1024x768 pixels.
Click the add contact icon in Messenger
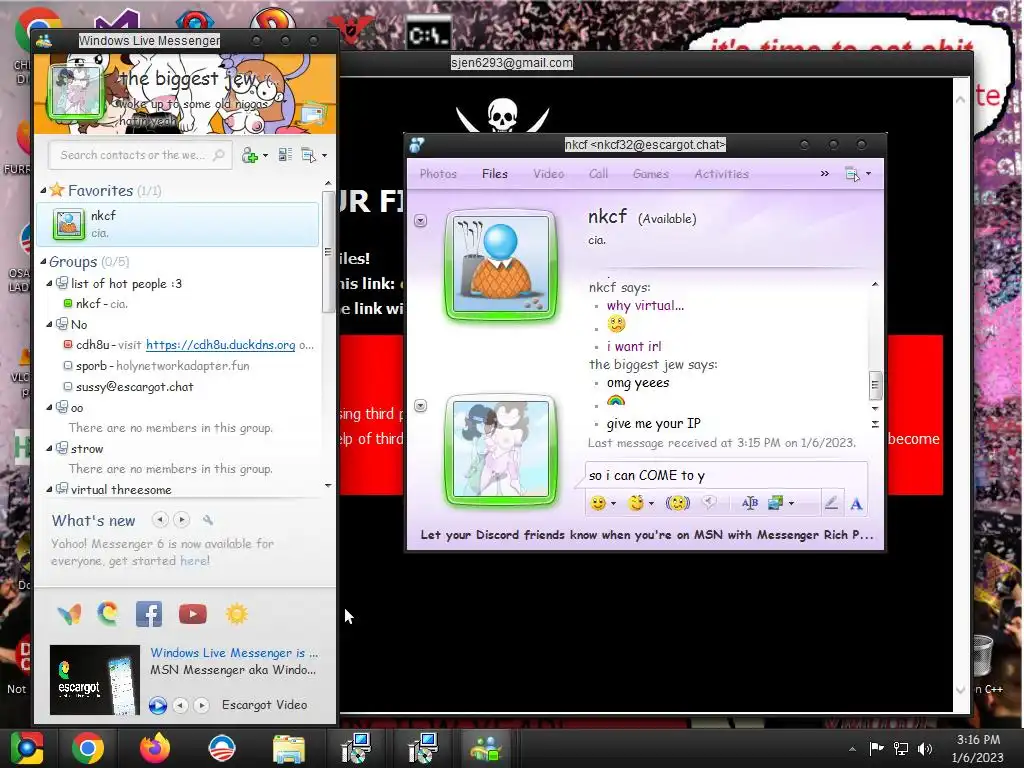point(250,155)
